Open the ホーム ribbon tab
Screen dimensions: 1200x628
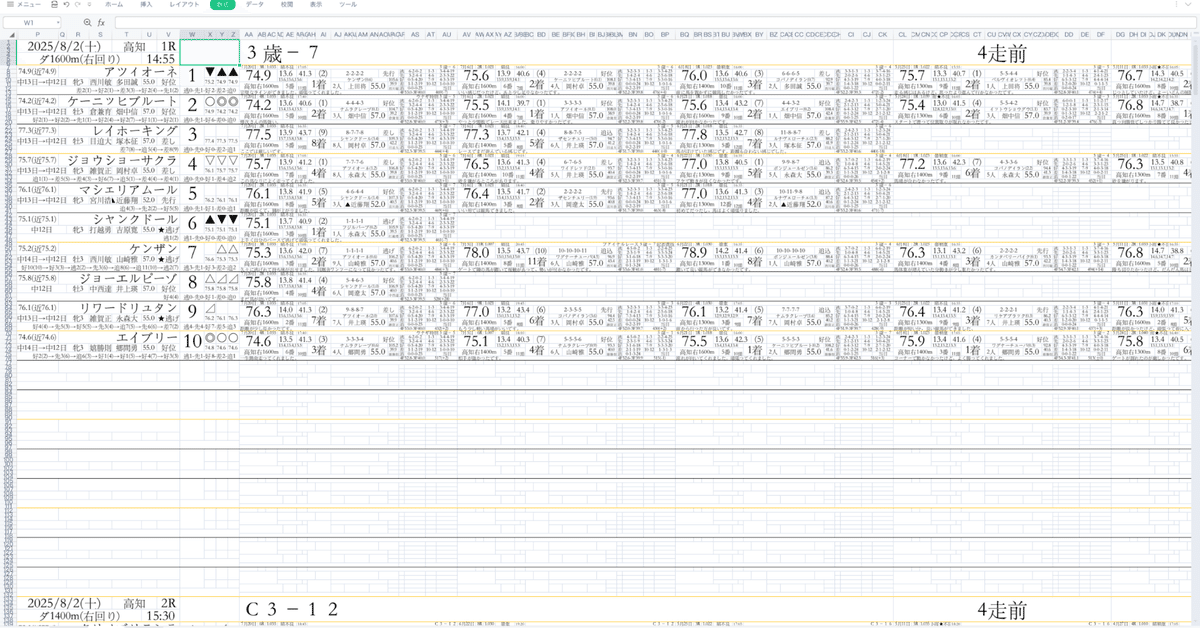[x=114, y=5]
